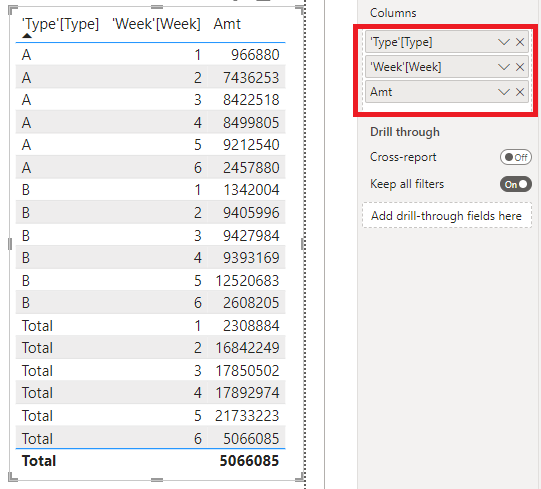Sort by the 'Week'[Week] column header
Screen dimensions: 541x489
(x=156, y=24)
